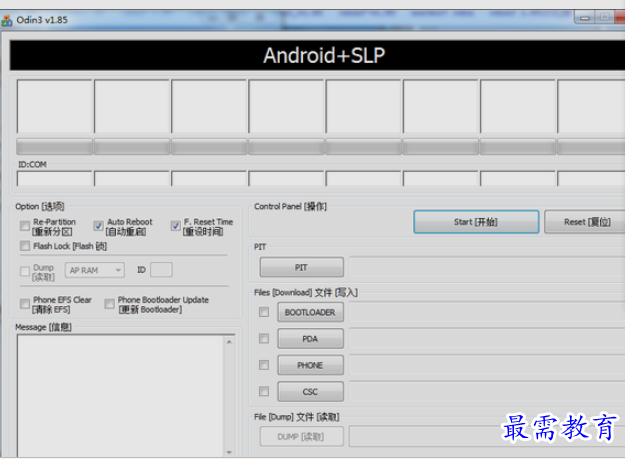This screenshot has height=459, width=625.
Task: Minimize the Odin3 window
Action: [x=585, y=18]
